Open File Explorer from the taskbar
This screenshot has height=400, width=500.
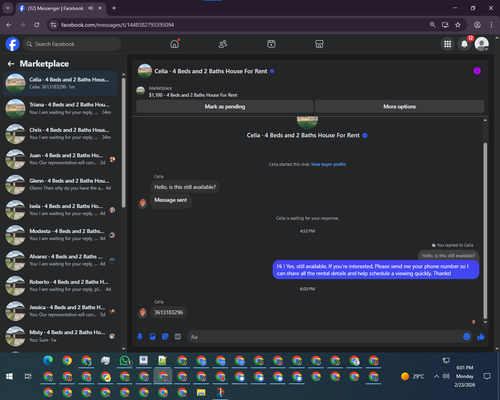201,392
